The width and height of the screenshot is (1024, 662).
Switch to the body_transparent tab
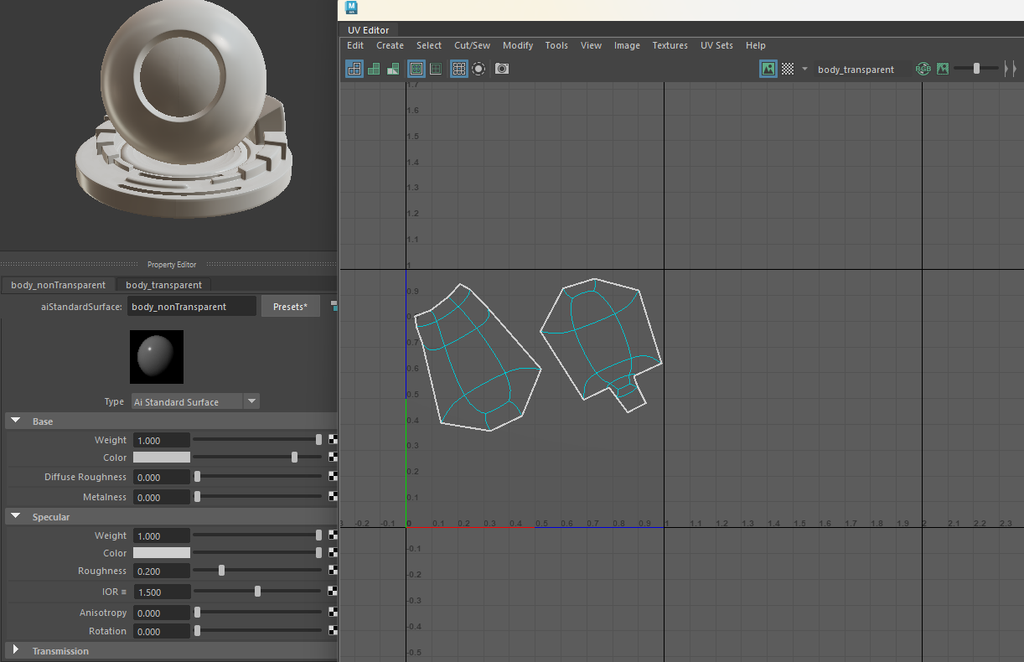tap(163, 284)
